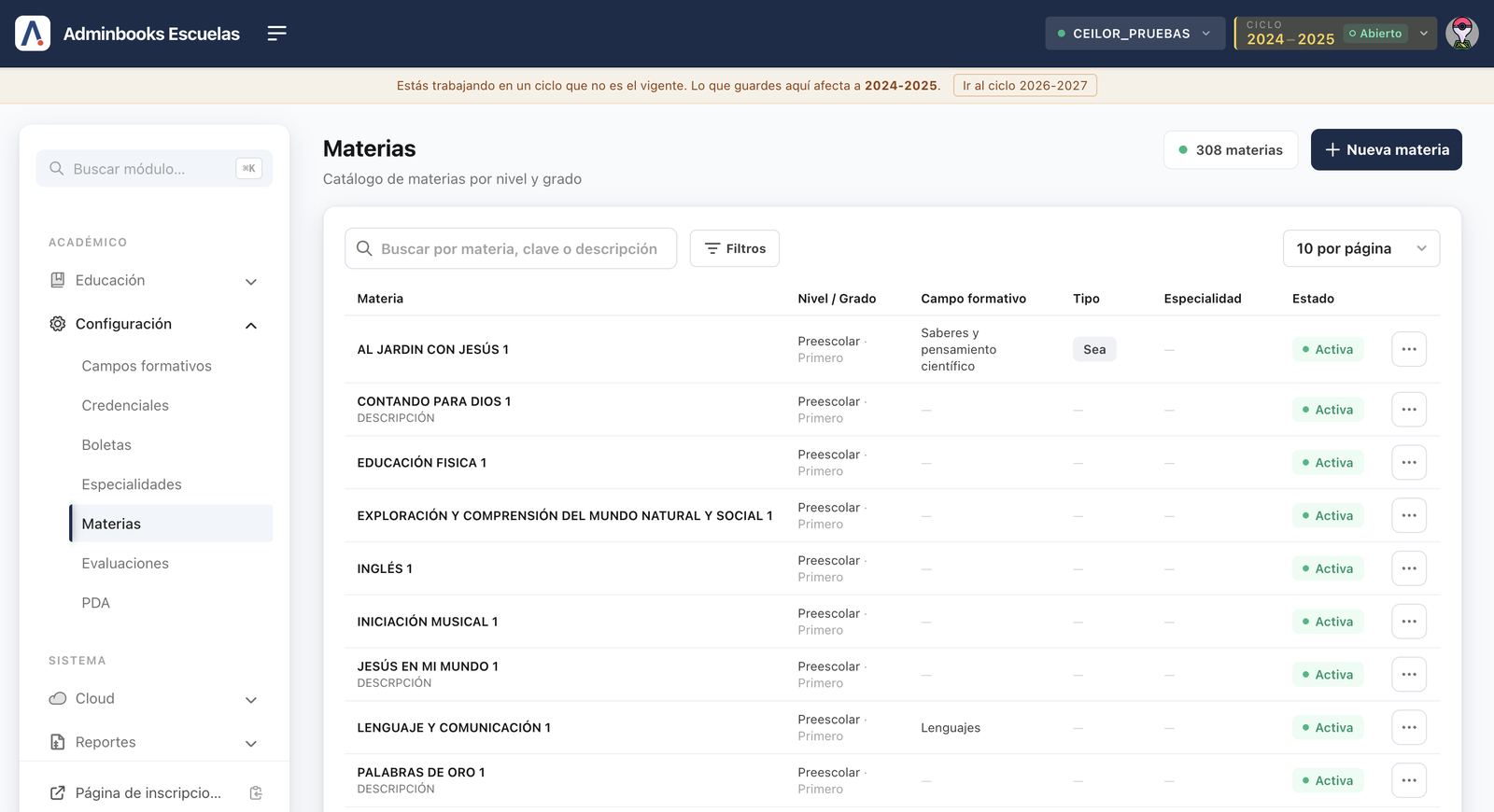The image size is (1494, 812).
Task: Click the external link icon for Página de inscripción
Action: pyautogui.click(x=58, y=793)
